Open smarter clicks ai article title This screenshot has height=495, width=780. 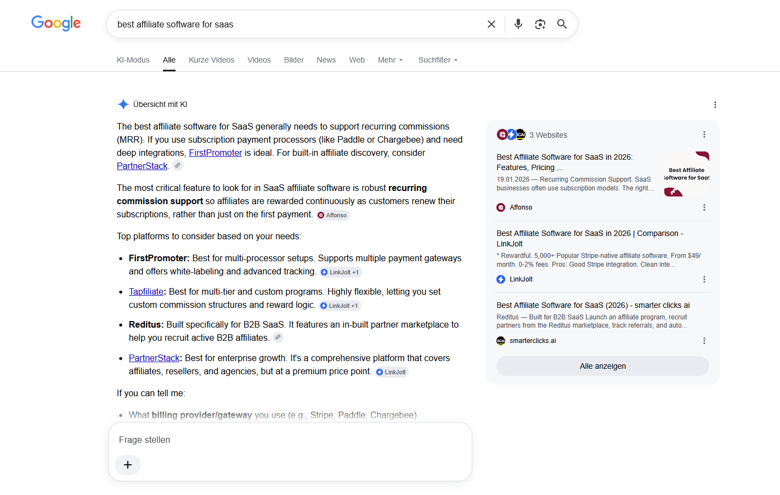click(x=593, y=305)
